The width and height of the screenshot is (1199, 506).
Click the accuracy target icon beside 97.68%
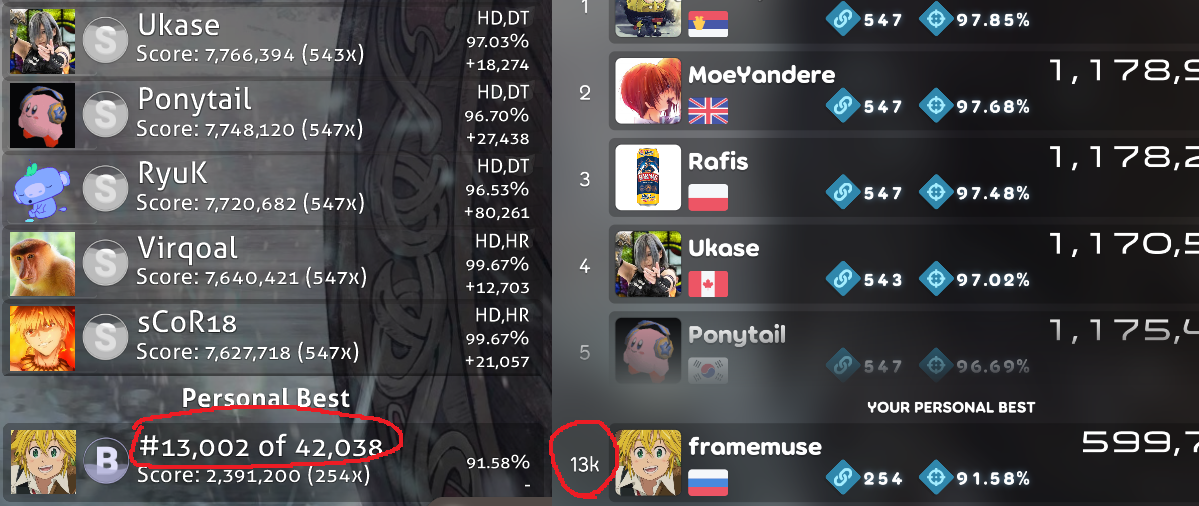tap(934, 106)
